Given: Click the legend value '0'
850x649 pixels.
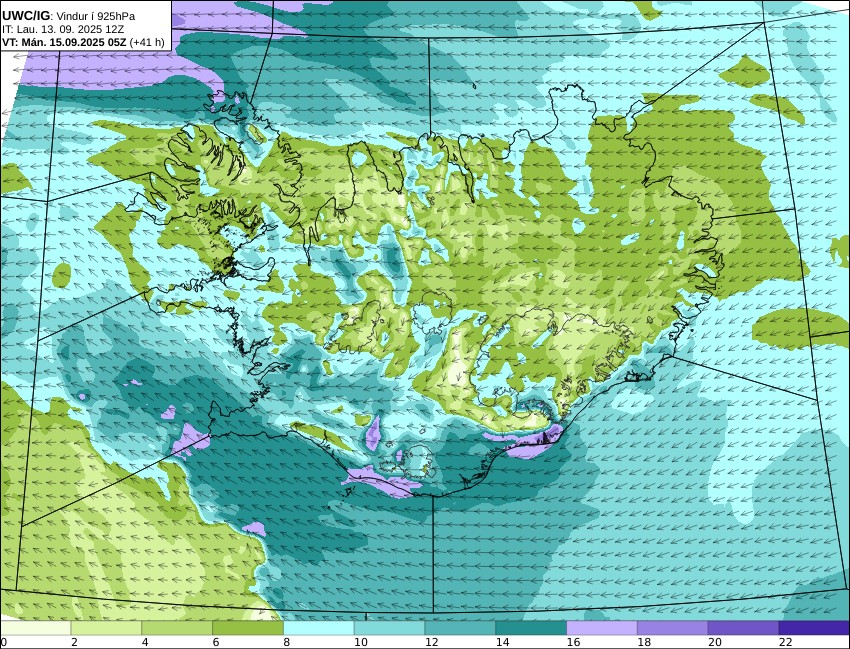Looking at the screenshot, I should pyautogui.click(x=3, y=642).
